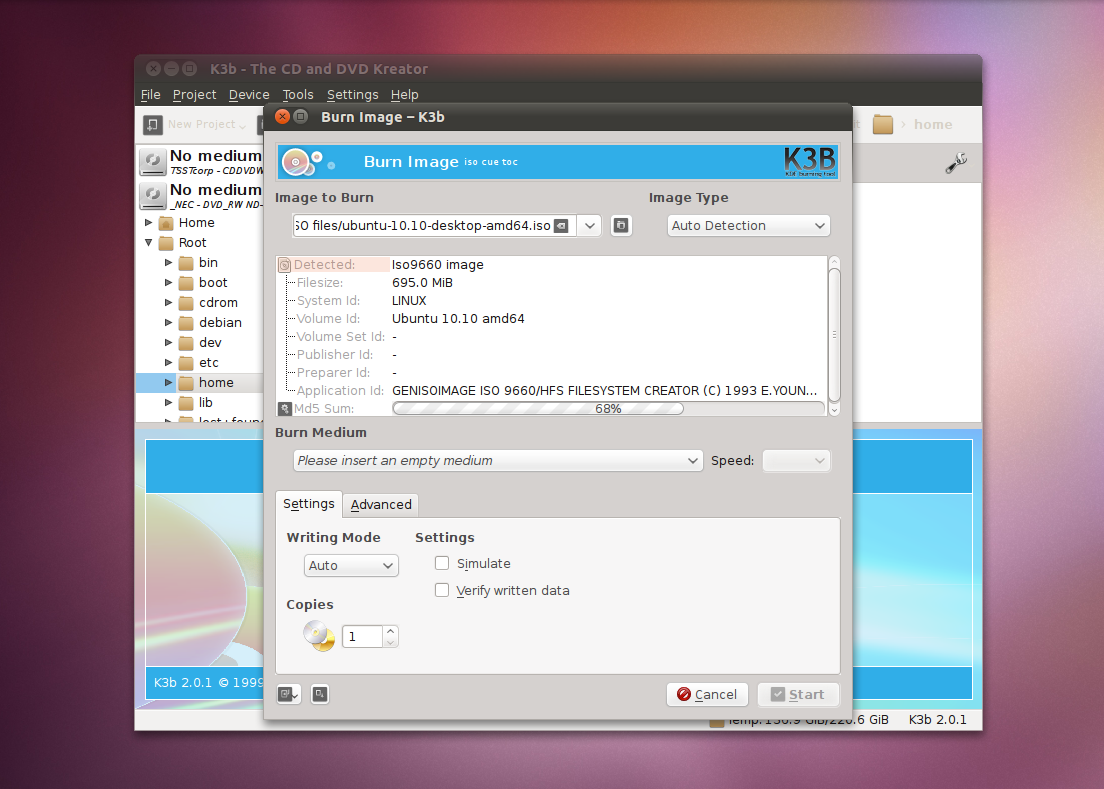Viewport: 1104px width, 789px height.
Task: Expand the Home tree folder
Action: 149,222
